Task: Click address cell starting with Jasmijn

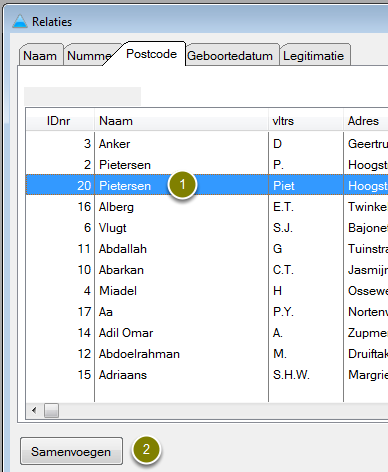Action: [x=366, y=270]
